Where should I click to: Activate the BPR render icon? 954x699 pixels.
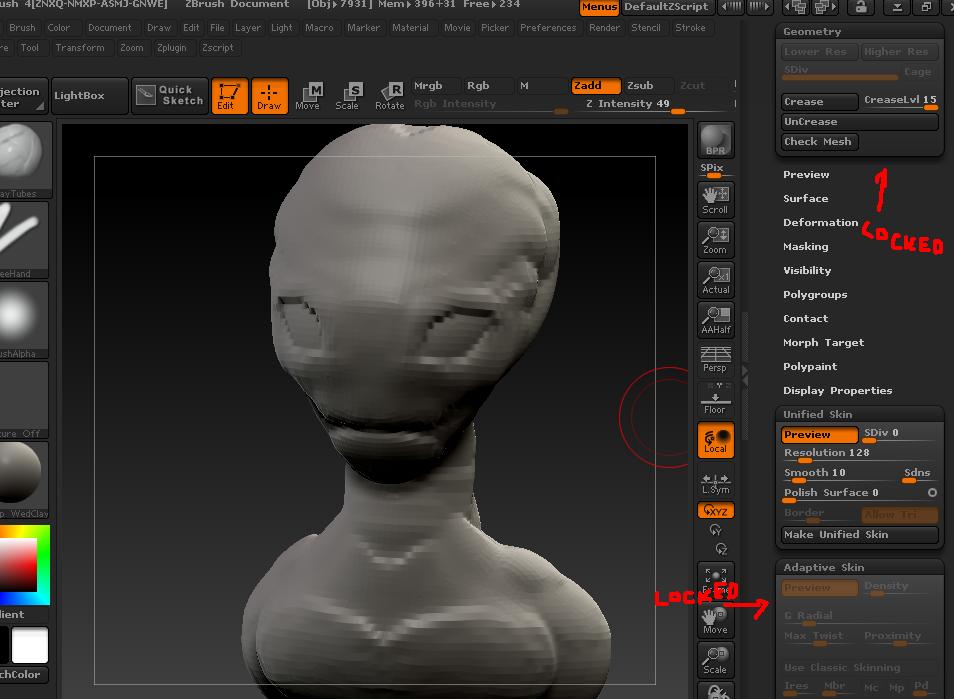[715, 140]
